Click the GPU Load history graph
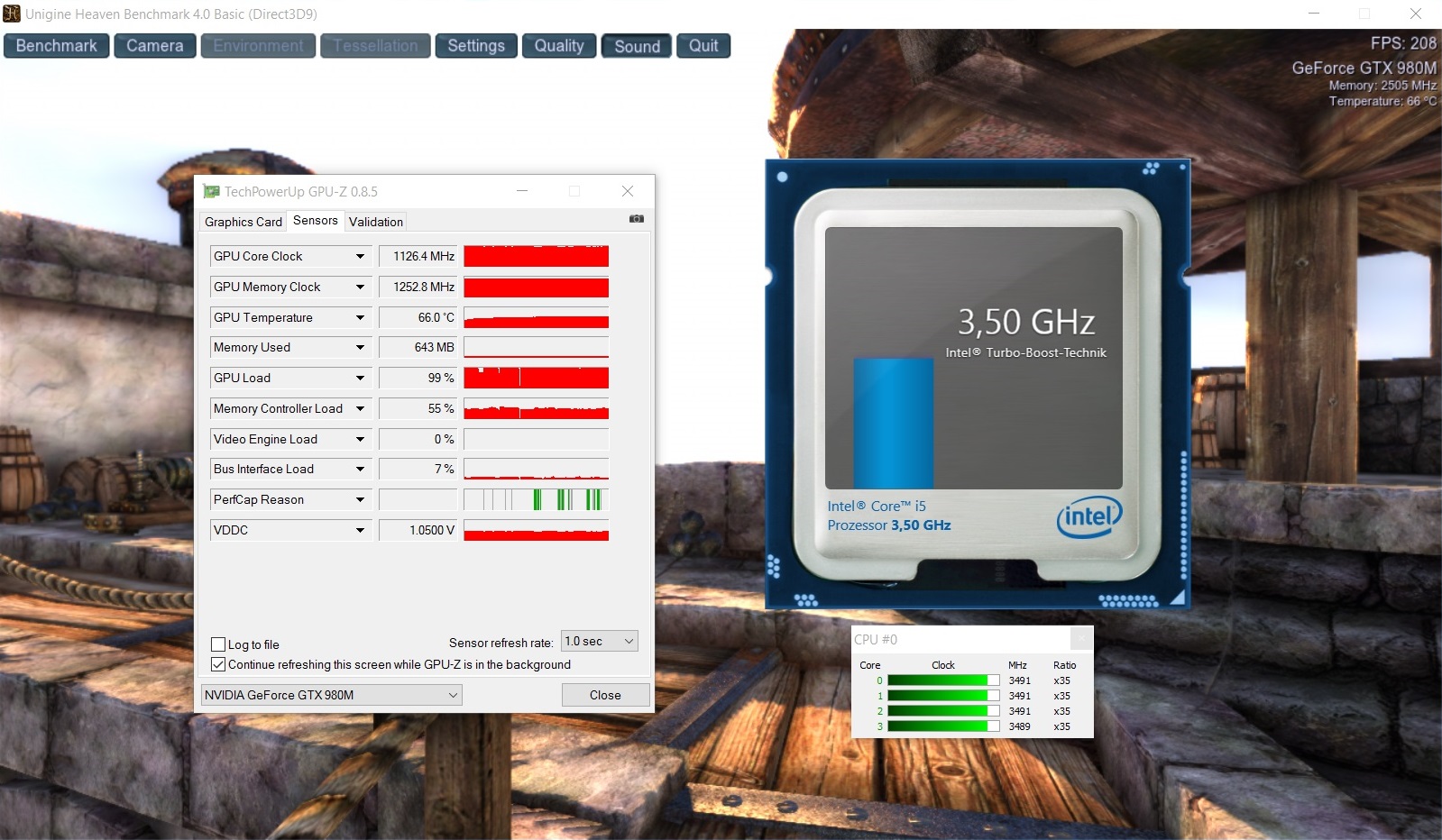The image size is (1442, 840). tap(537, 379)
